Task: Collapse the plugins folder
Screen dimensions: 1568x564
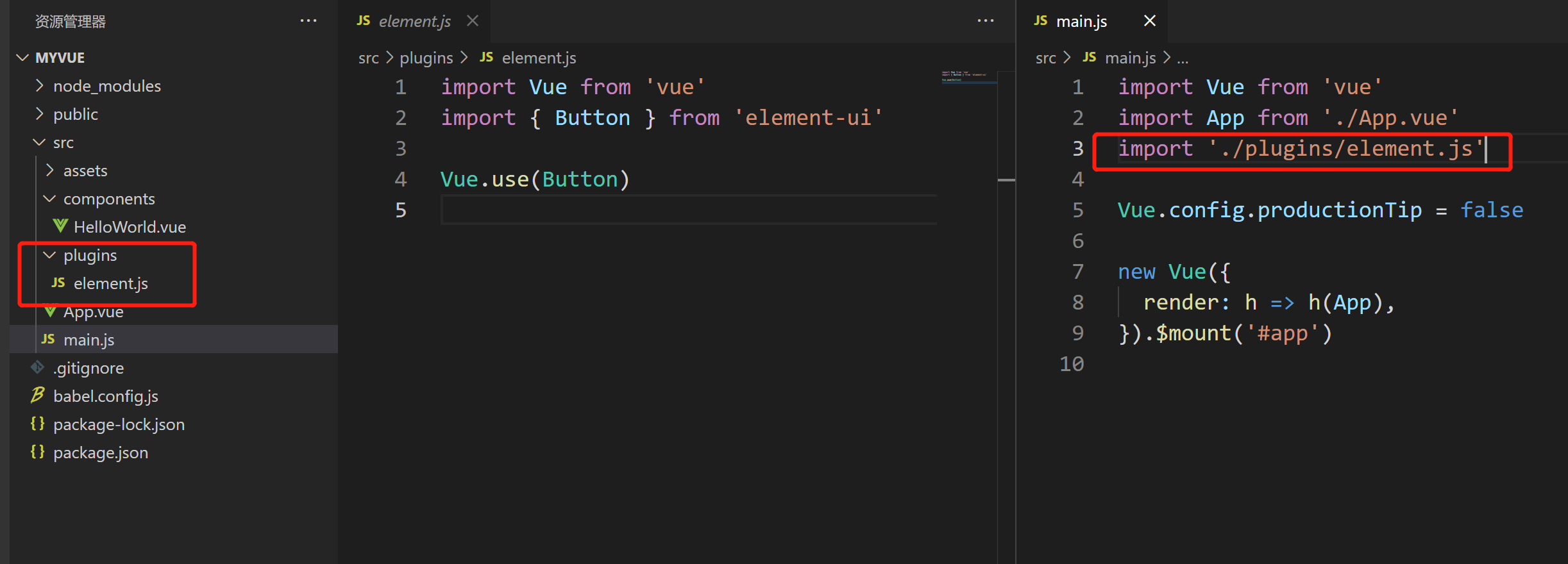Action: pos(49,255)
